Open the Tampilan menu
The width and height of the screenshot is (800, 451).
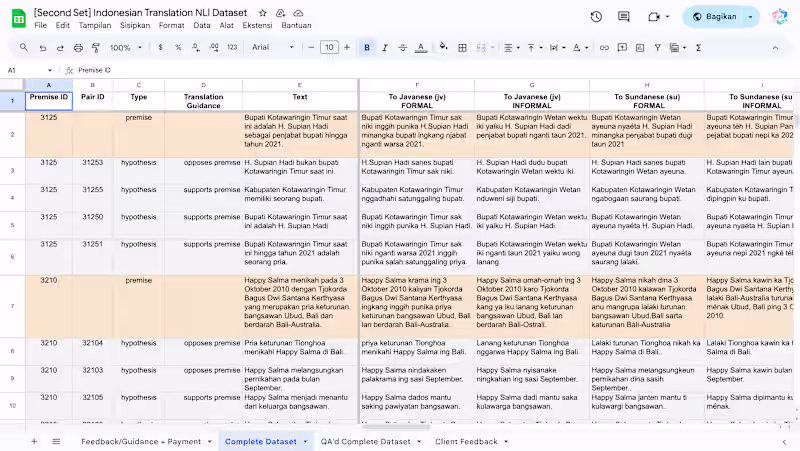click(x=94, y=26)
